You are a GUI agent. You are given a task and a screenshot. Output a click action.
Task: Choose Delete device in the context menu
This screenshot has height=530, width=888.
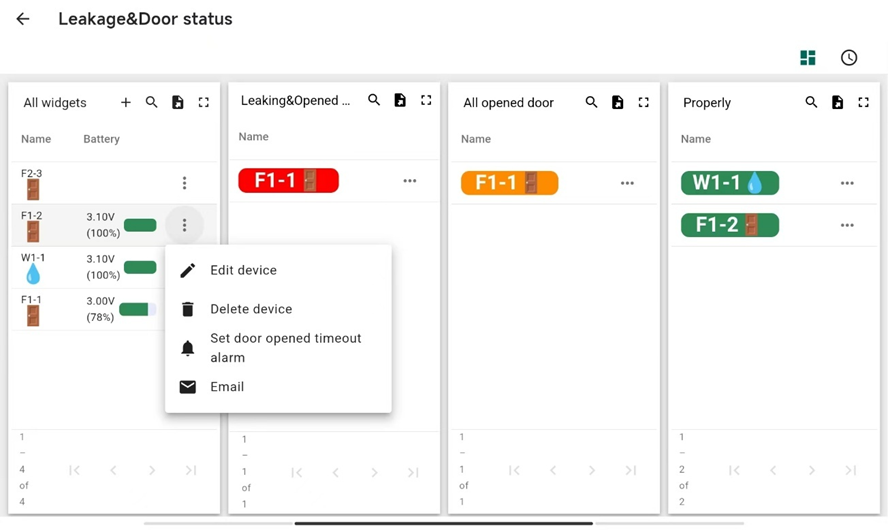tap(251, 309)
